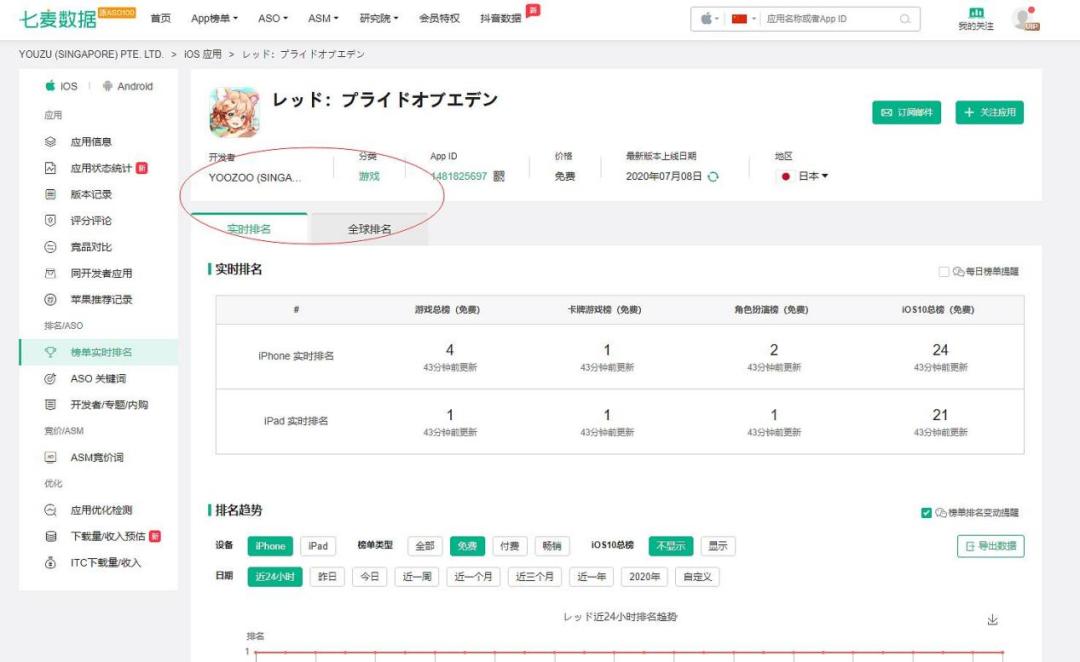This screenshot has width=1080, height=662.
Task: Switch platform to iOS with apple icon
Action: (61, 86)
